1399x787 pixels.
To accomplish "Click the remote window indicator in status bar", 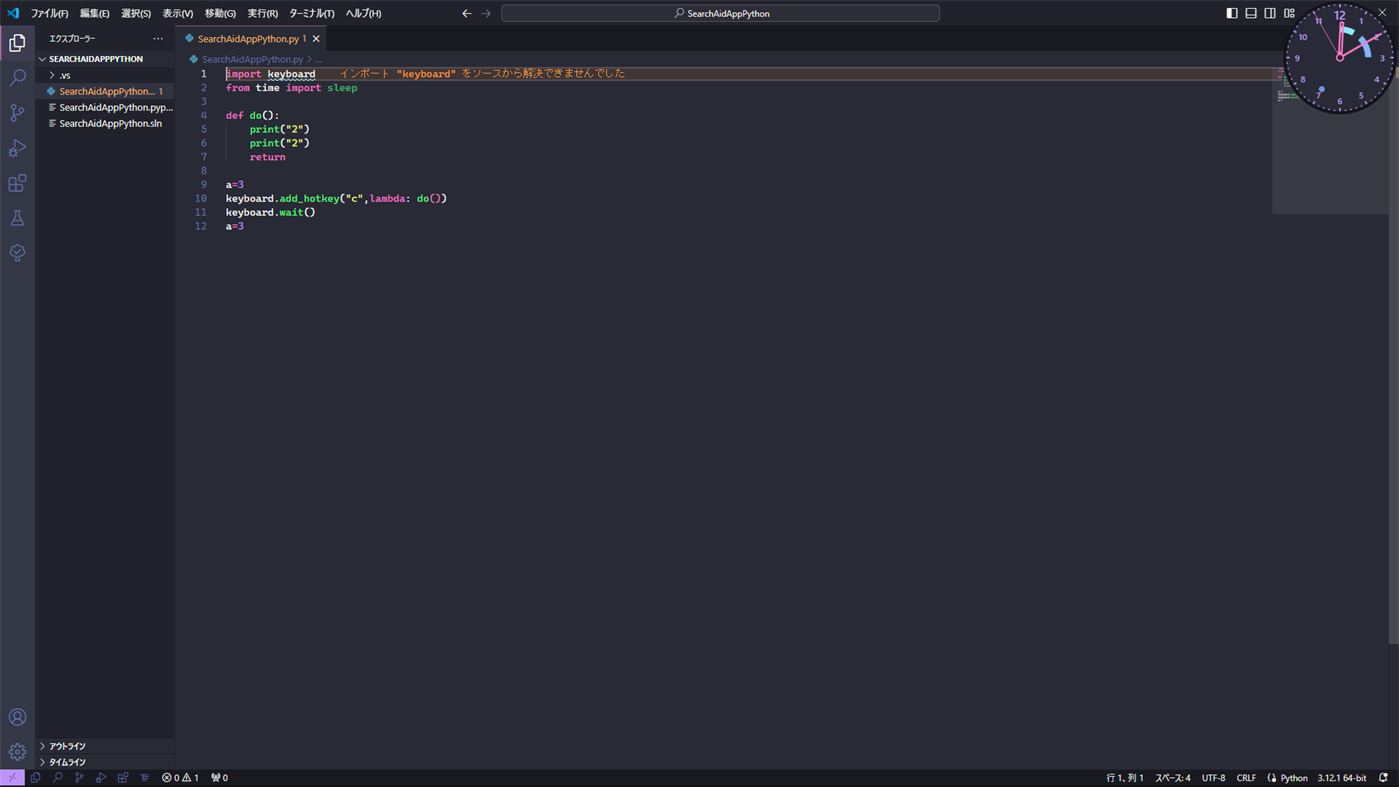I will (12, 778).
